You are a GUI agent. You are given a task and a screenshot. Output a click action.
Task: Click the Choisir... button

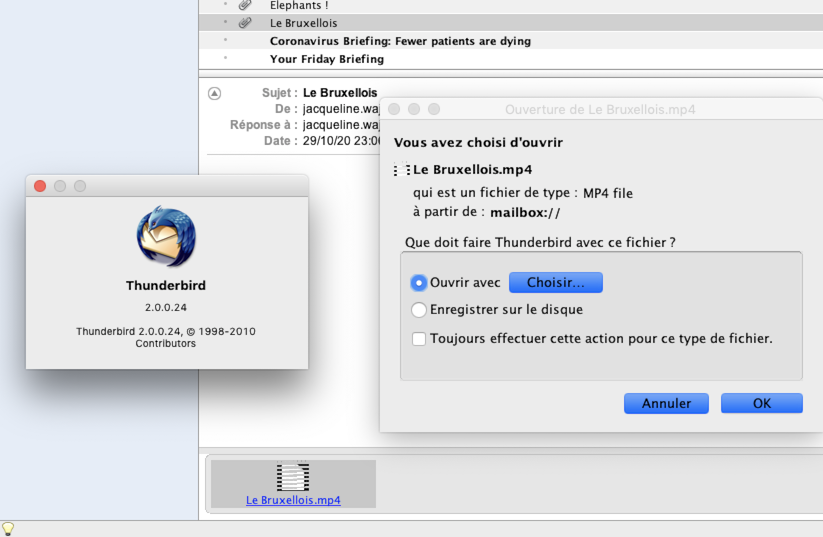pyautogui.click(x=556, y=282)
